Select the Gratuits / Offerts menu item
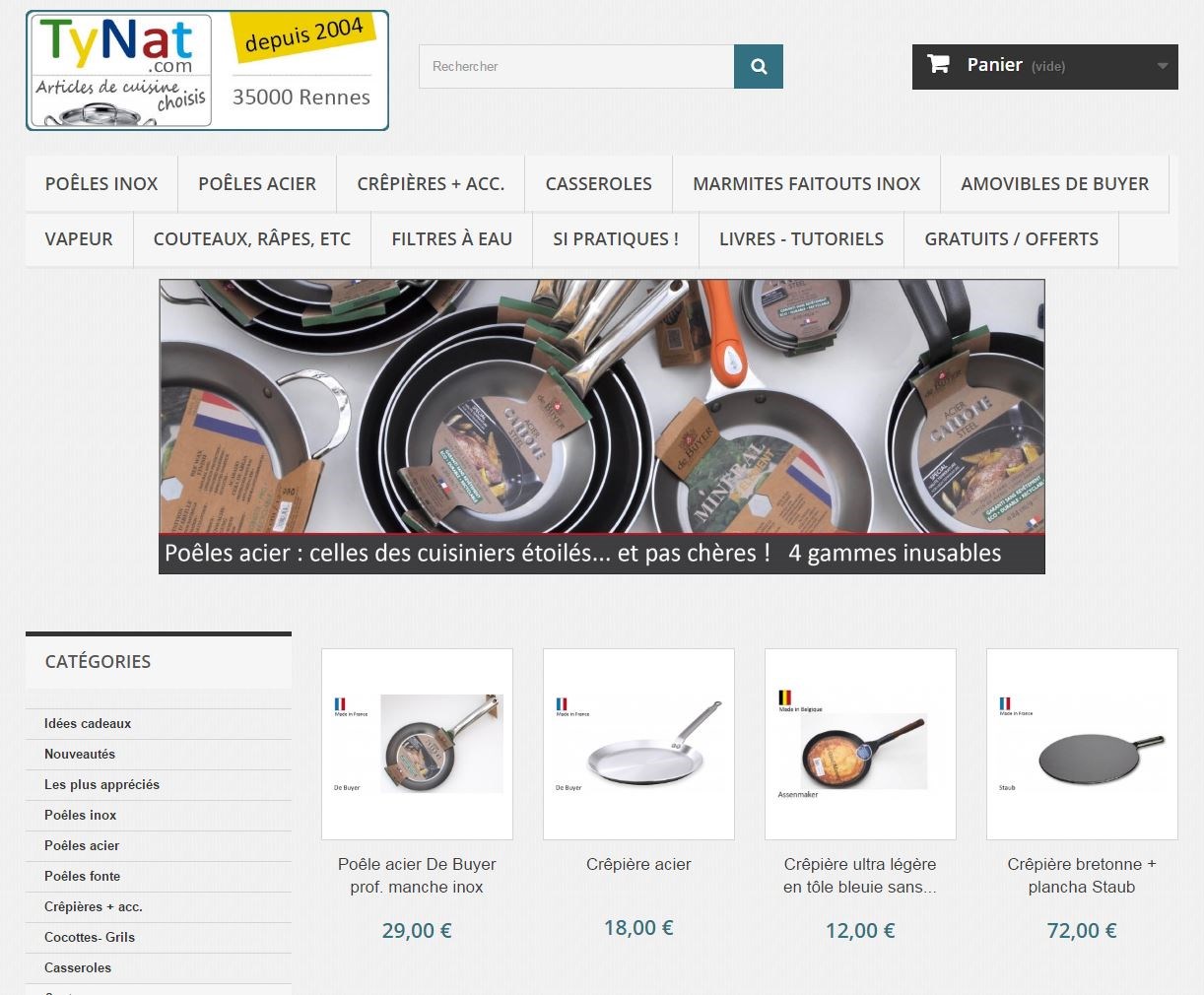The height and width of the screenshot is (995, 1204). pos(1011,238)
